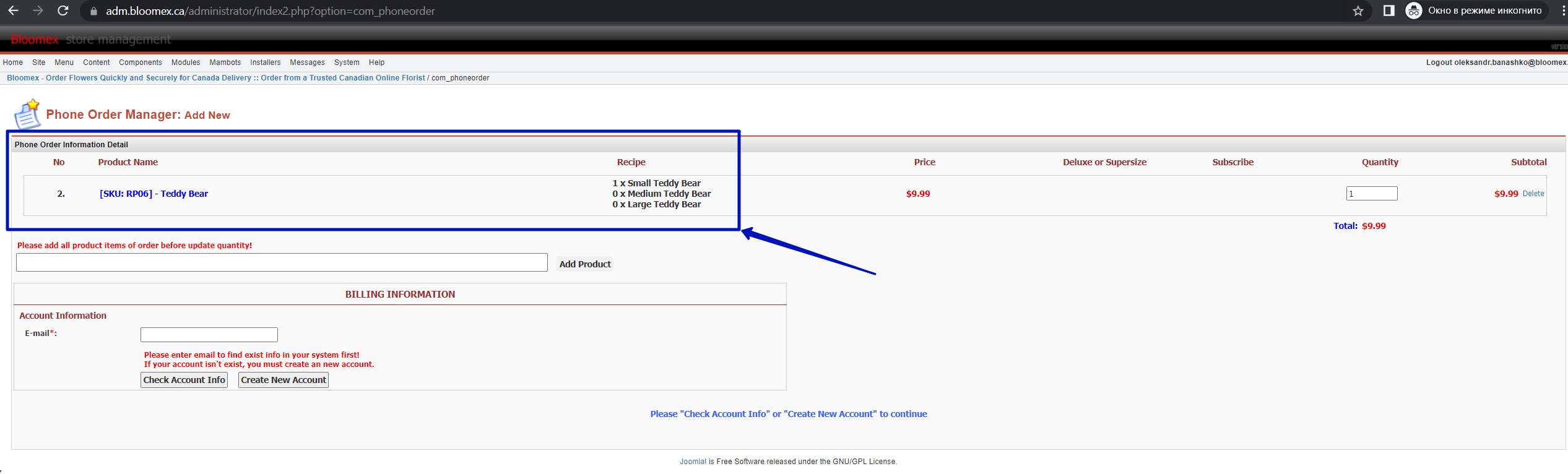This screenshot has width=1568, height=474.
Task: Open the Messages menu
Action: point(308,62)
